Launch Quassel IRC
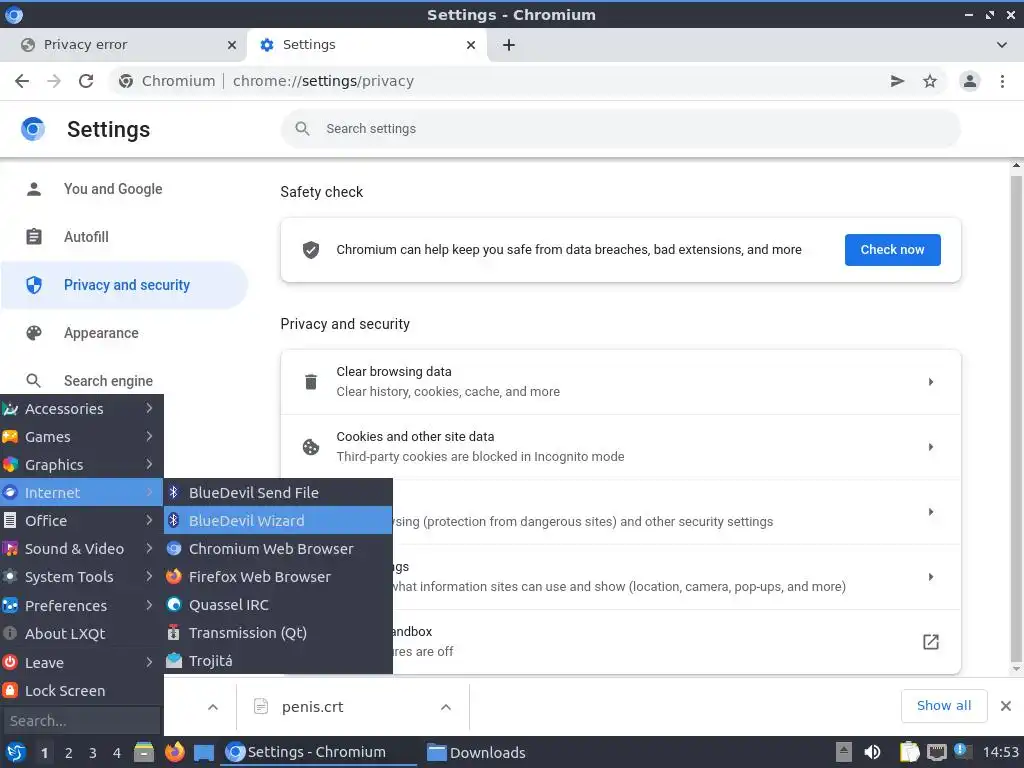 pyautogui.click(x=278, y=605)
